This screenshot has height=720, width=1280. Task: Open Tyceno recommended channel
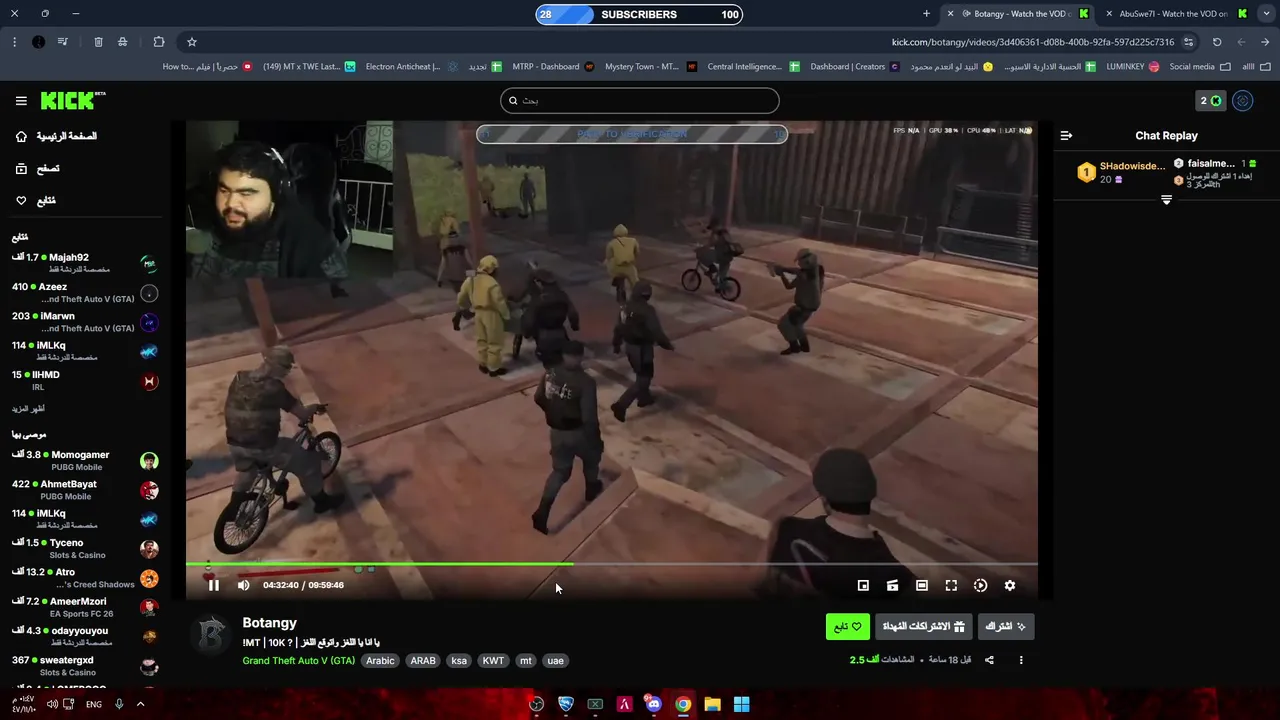(85, 549)
